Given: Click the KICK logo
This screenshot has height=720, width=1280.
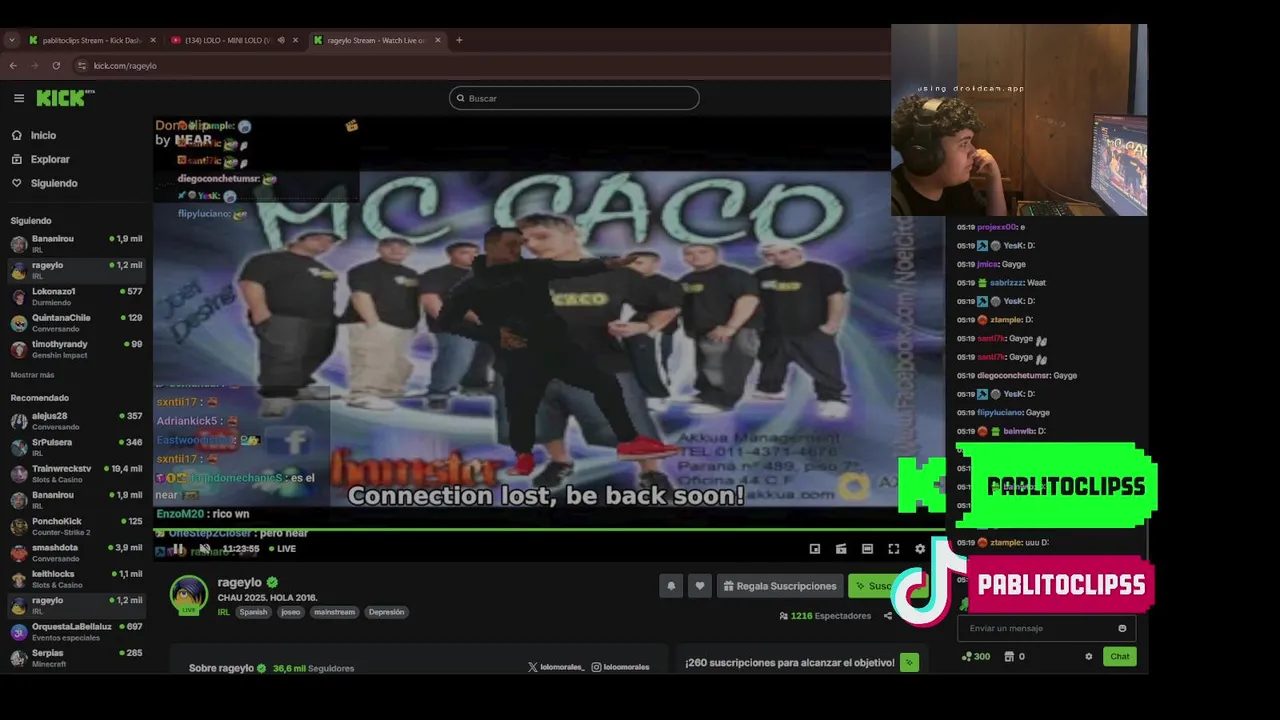Looking at the screenshot, I should pyautogui.click(x=64, y=98).
